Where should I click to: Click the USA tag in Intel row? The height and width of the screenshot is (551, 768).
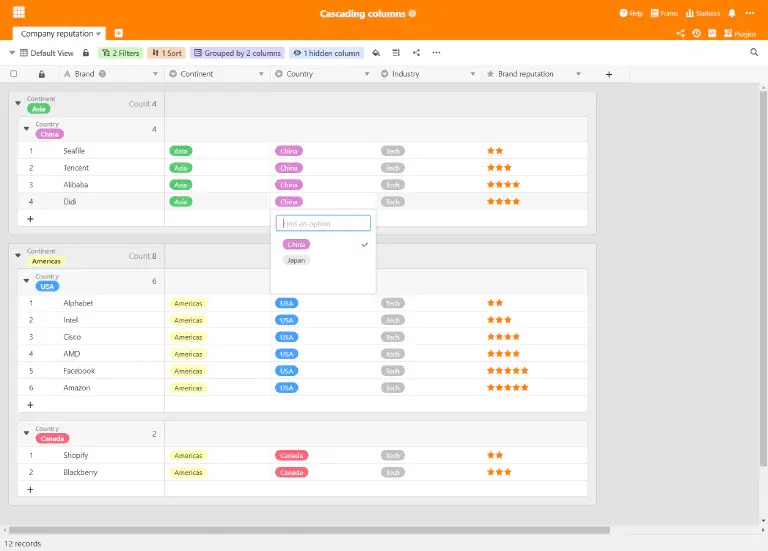(287, 320)
